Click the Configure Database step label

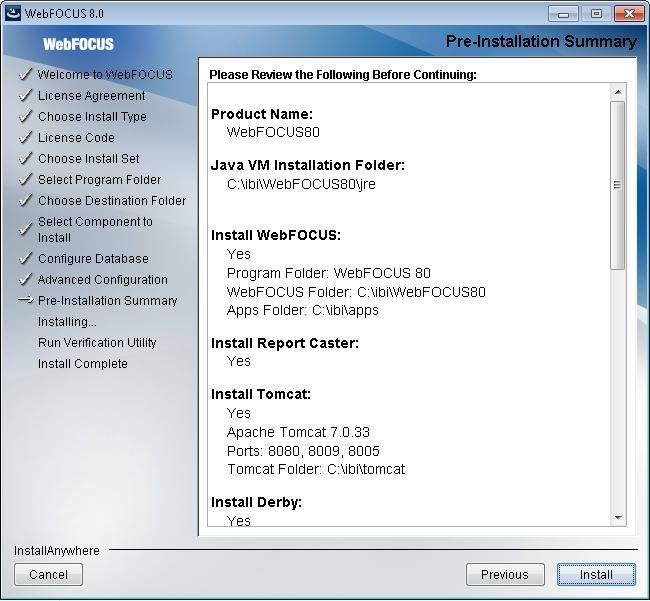(x=93, y=258)
